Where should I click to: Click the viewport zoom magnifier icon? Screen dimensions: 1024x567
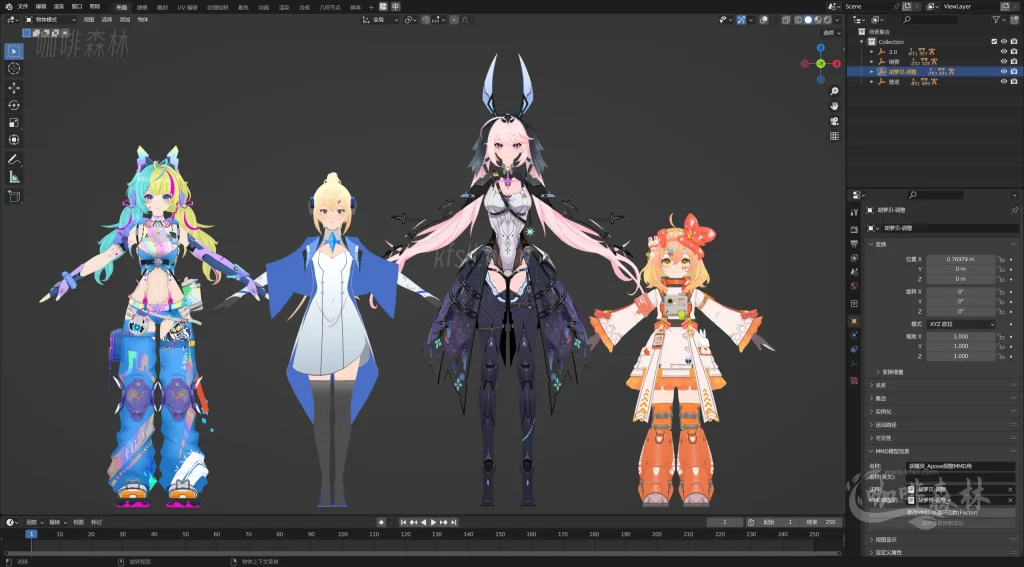click(x=834, y=91)
